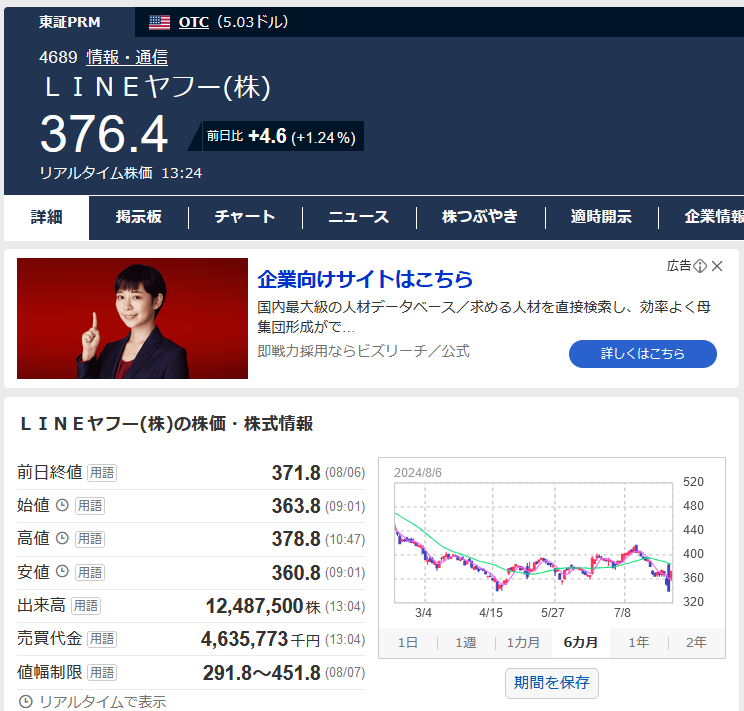The height and width of the screenshot is (711, 744).
Task: Open 用語 glossary for 売買代金
Action: click(102, 639)
